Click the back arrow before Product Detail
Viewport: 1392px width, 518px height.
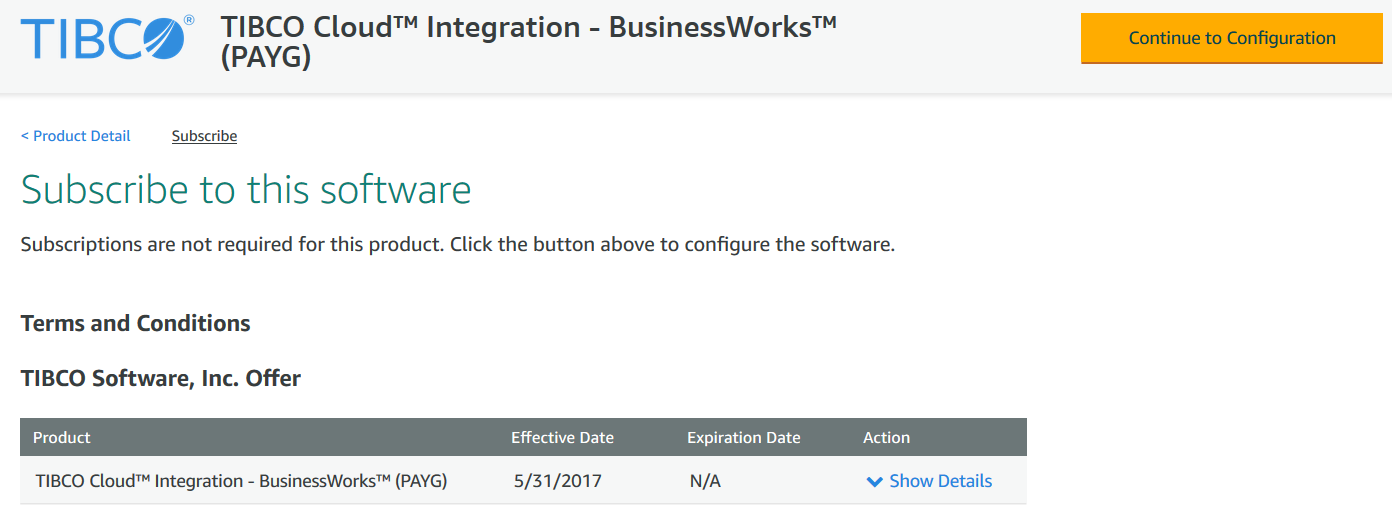point(25,136)
